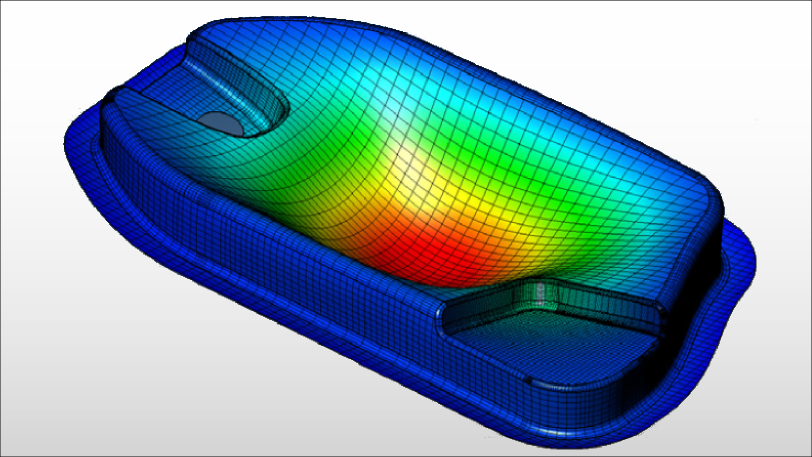Select the gray circular cutout in upper recess
Viewport: 812px width, 457px height.
[x=220, y=124]
